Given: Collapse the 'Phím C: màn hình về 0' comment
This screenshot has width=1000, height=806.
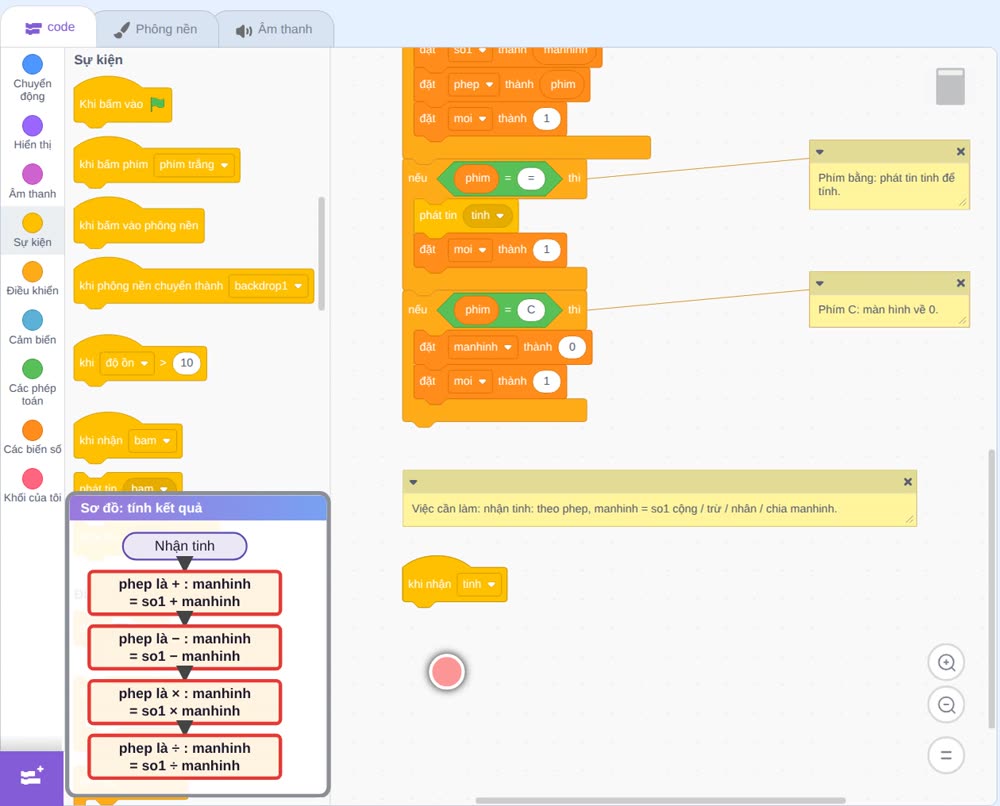Looking at the screenshot, I should [x=820, y=284].
